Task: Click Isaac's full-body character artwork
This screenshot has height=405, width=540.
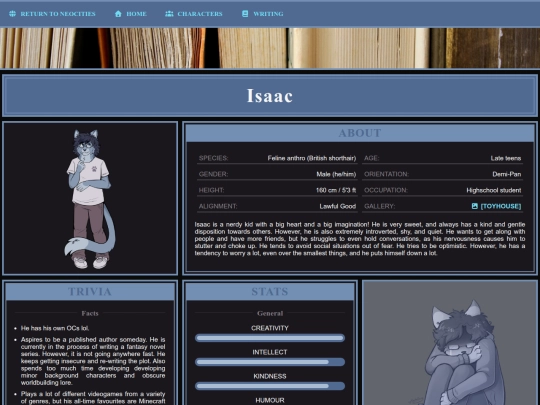Action: (90, 199)
